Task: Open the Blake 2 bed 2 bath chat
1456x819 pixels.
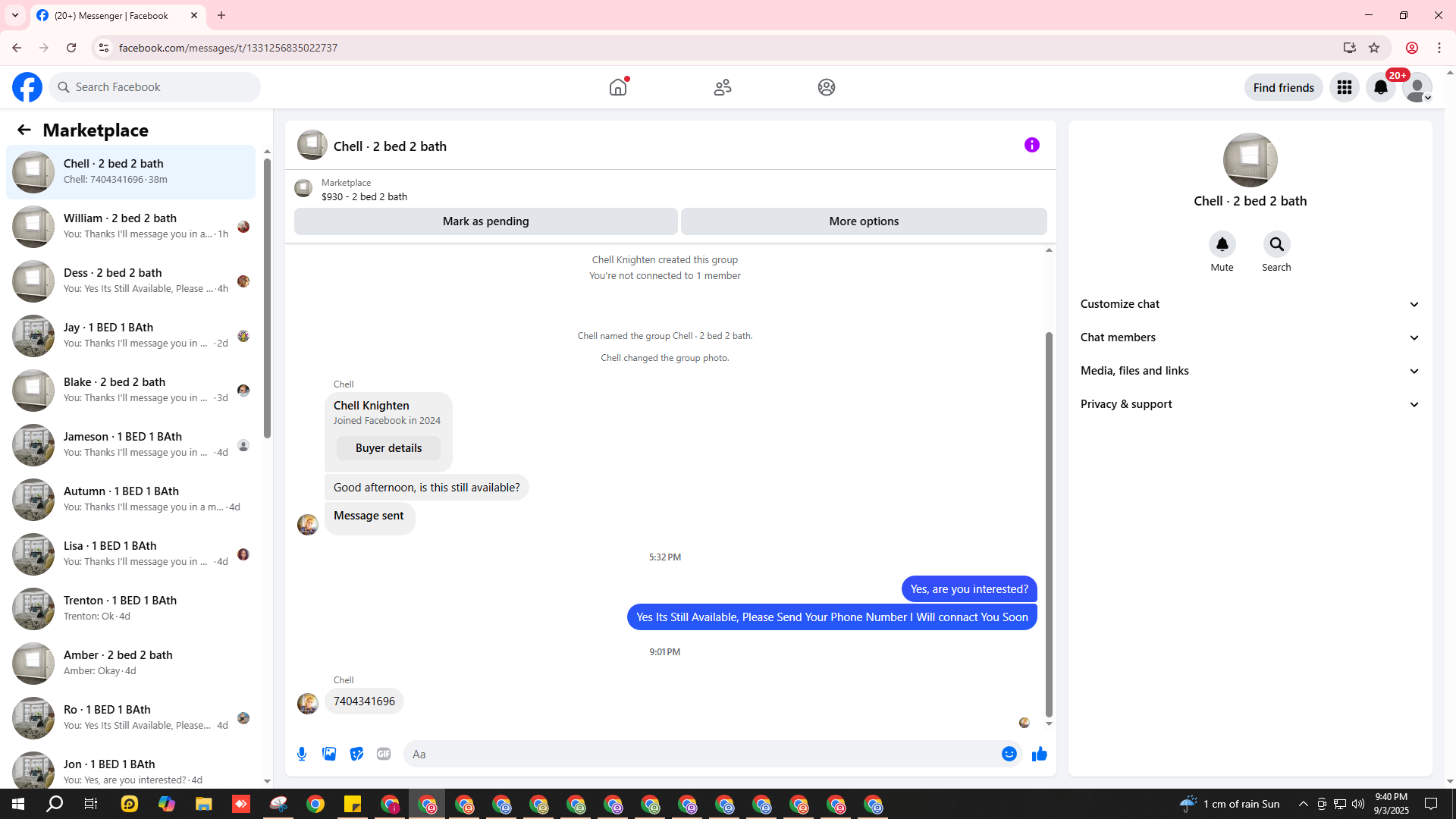Action: (130, 391)
